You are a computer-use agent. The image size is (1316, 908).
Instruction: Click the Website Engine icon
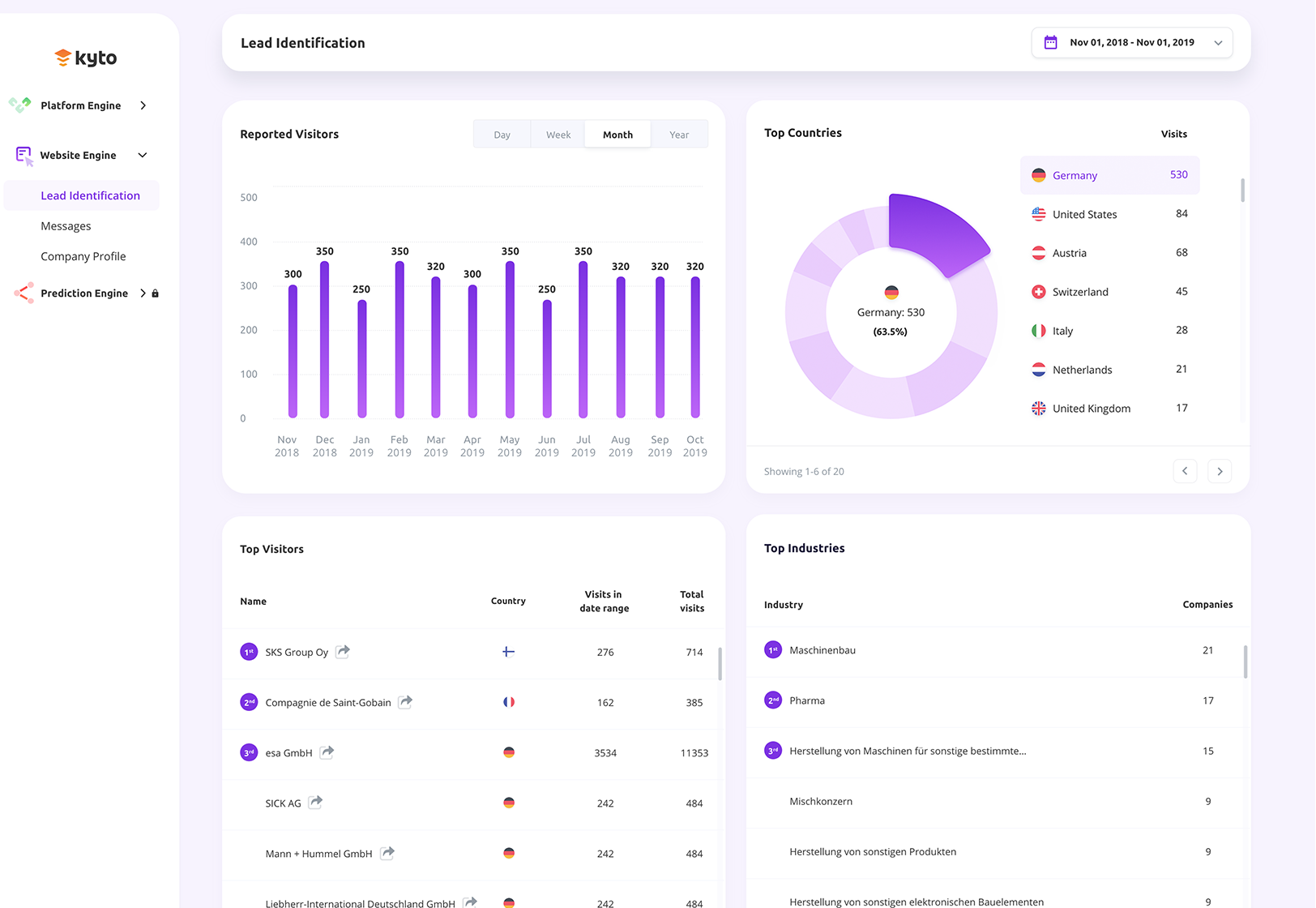tap(24, 156)
